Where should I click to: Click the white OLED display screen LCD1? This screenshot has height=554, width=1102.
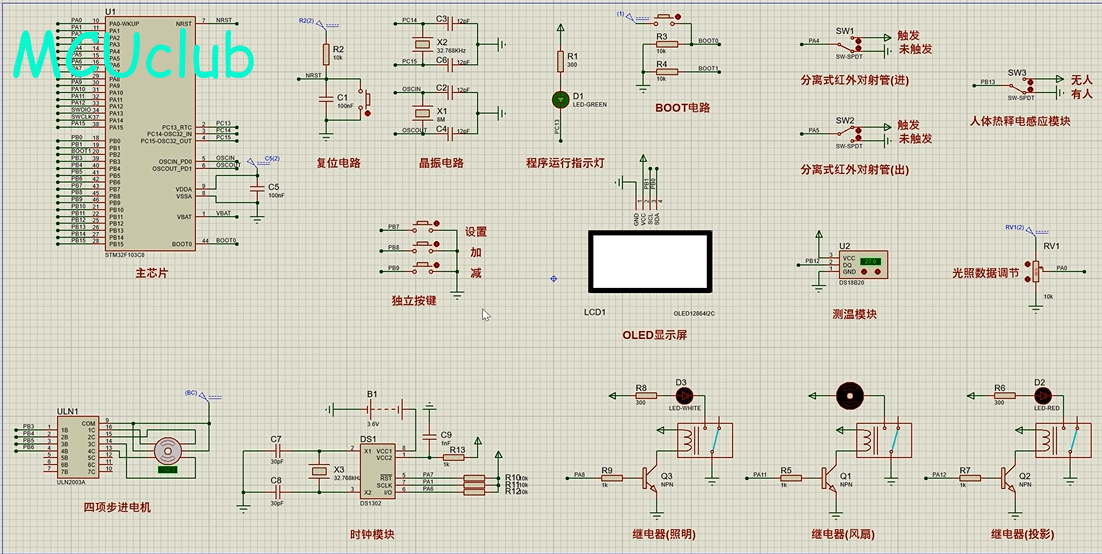(x=648, y=262)
